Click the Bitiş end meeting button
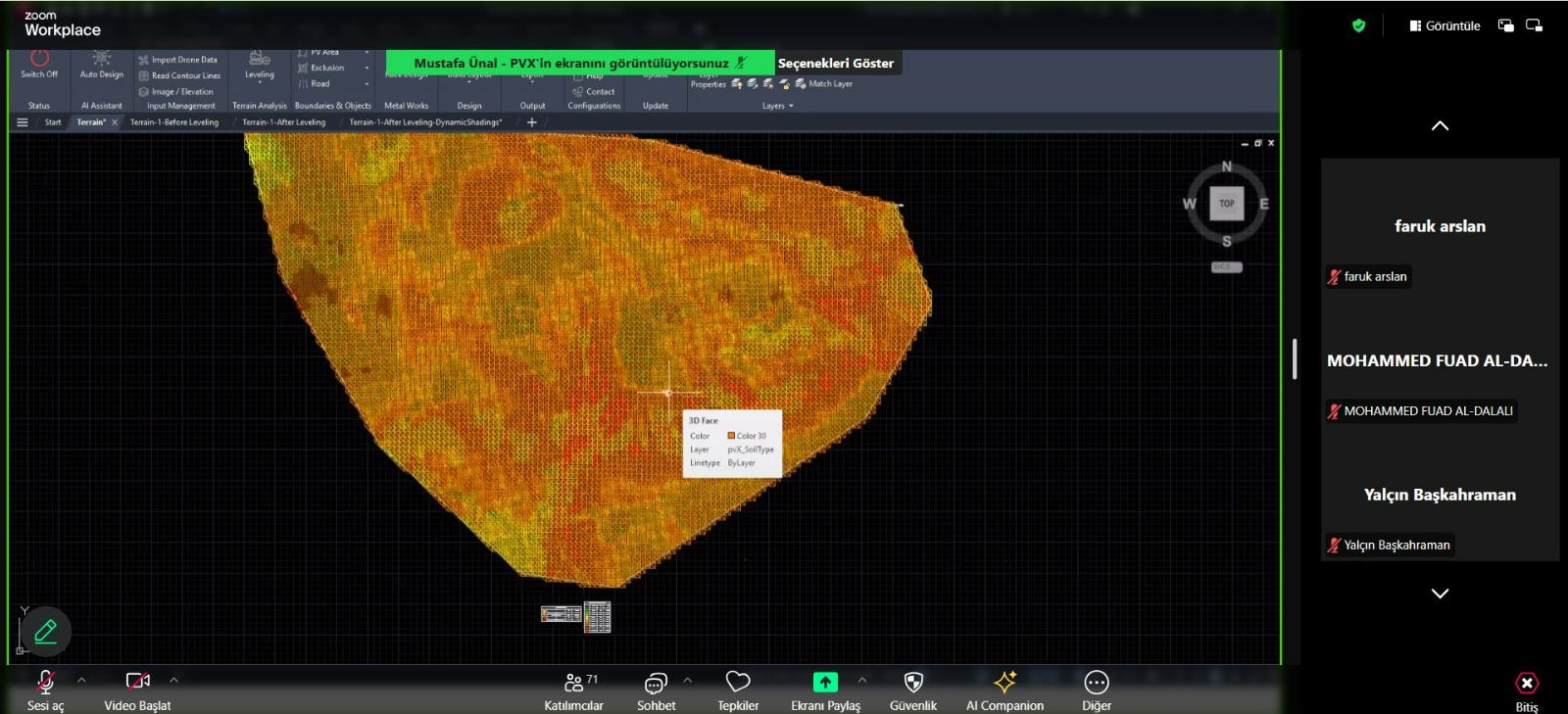Image resolution: width=1568 pixels, height=714 pixels. click(1527, 685)
